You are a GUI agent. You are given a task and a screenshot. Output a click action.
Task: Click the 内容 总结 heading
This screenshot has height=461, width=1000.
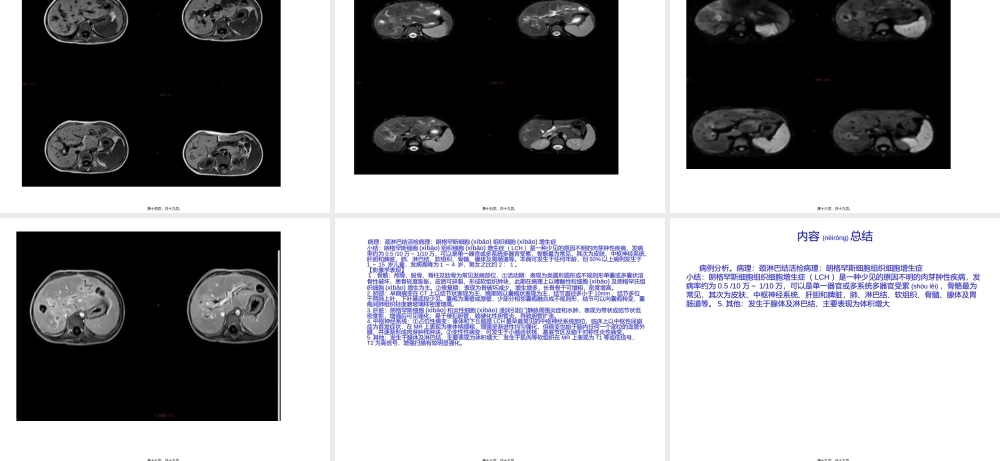pos(834,237)
